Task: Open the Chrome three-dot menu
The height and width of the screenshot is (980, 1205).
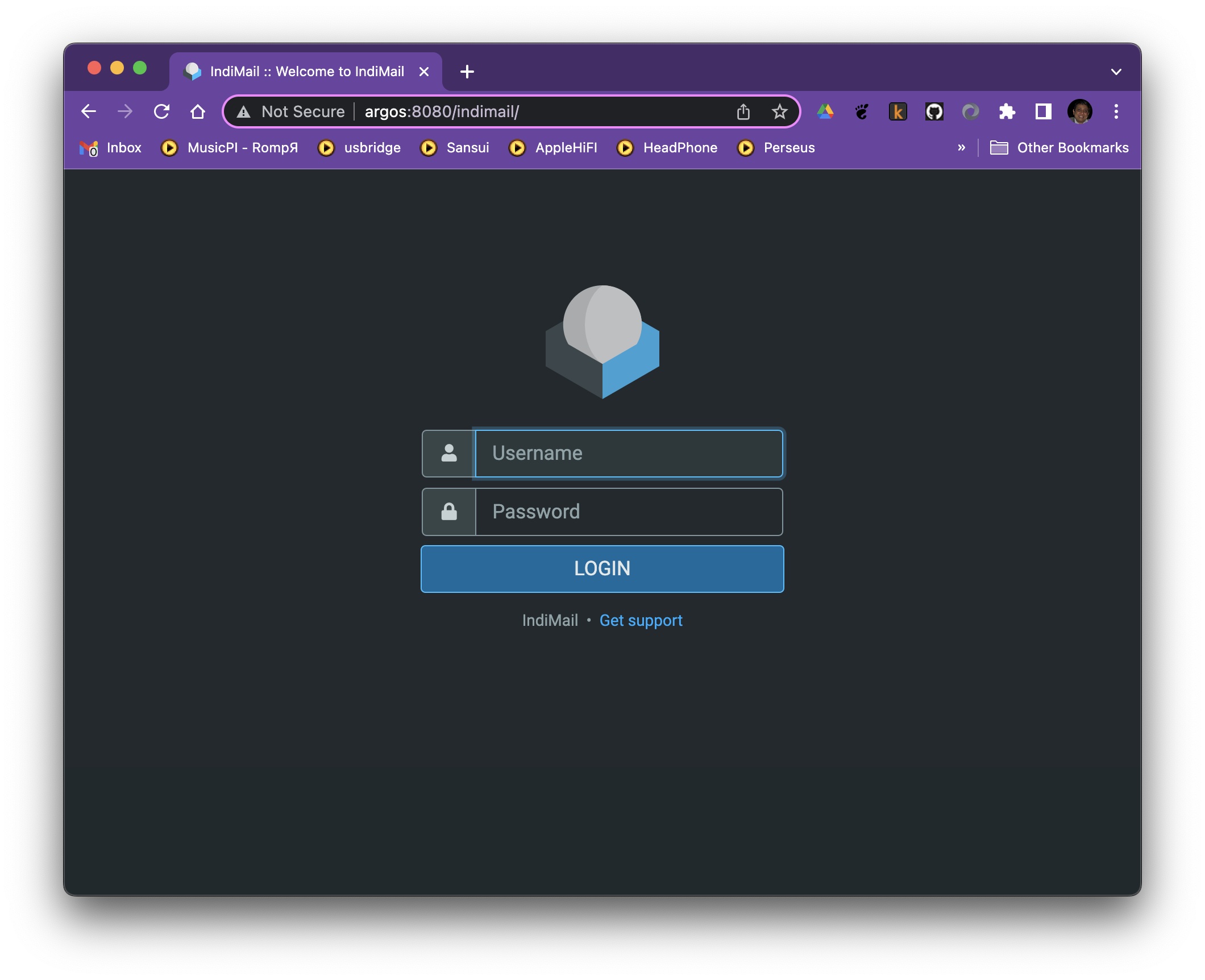Action: [1116, 111]
